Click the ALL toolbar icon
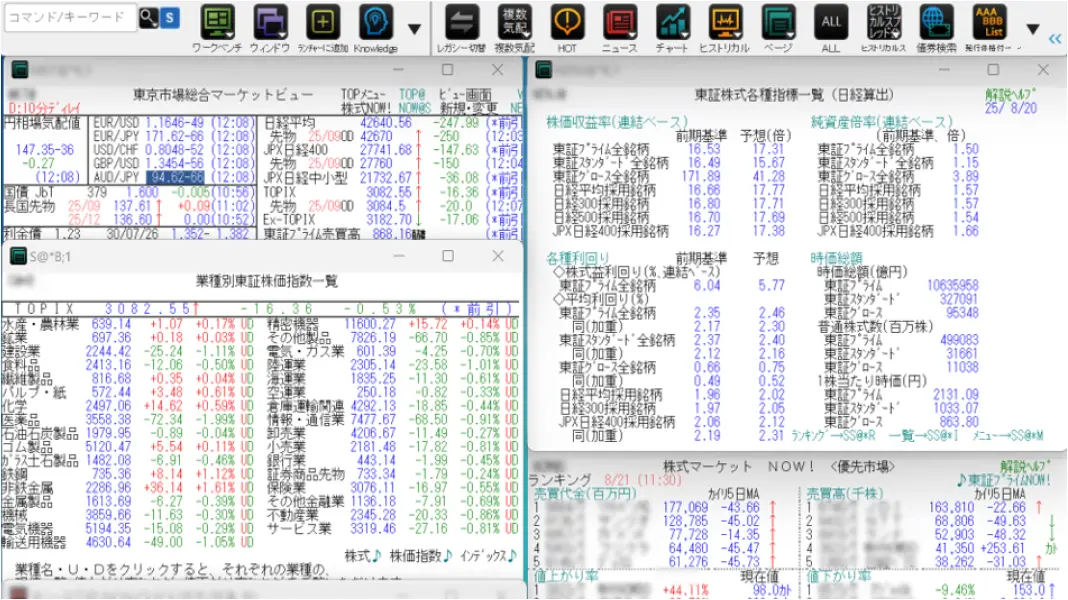Viewport: 1068px width, 600px height. (x=830, y=22)
